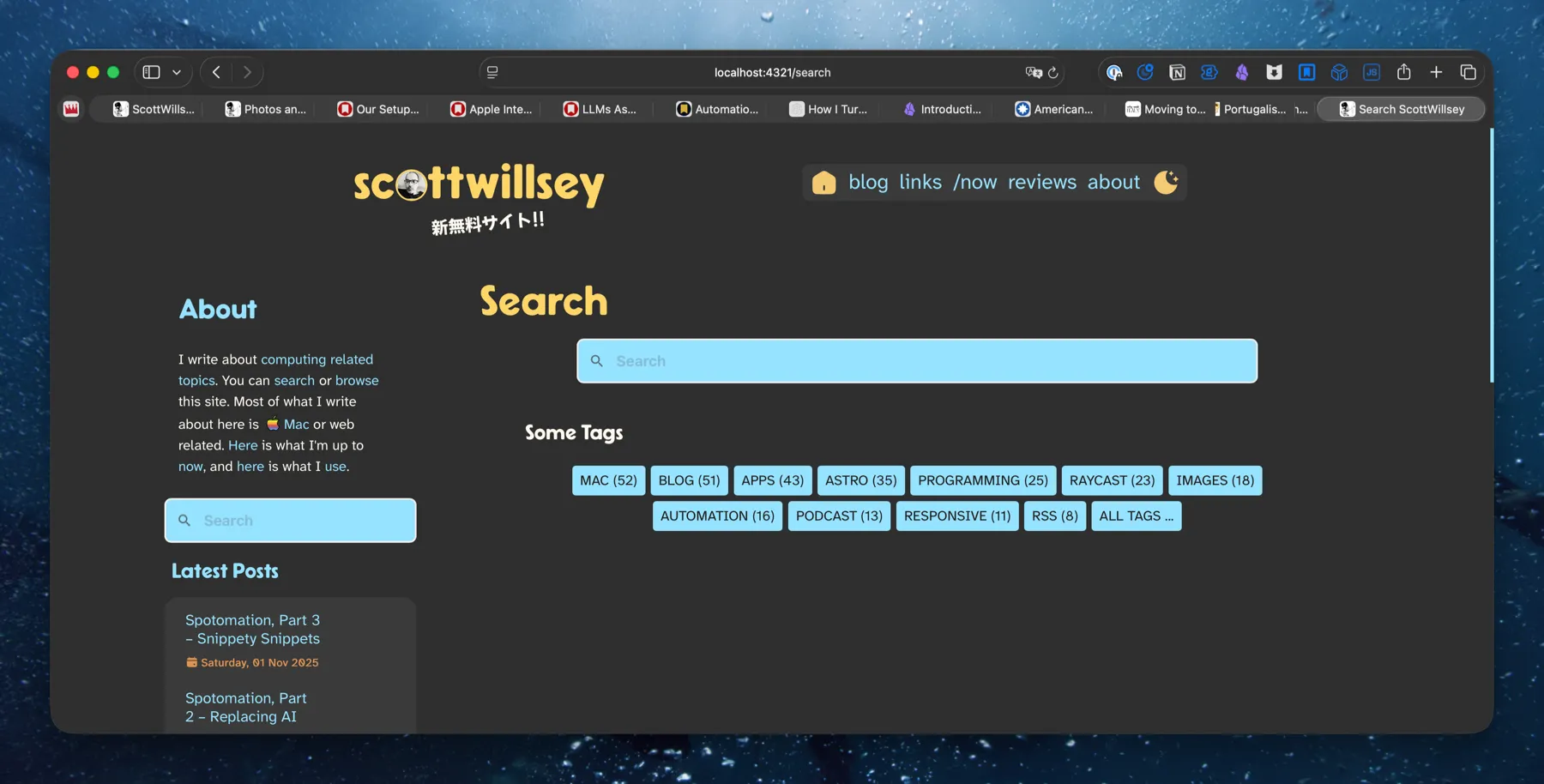Open the 1Password extension icon
Image resolution: width=1544 pixels, height=784 pixels.
[1113, 72]
